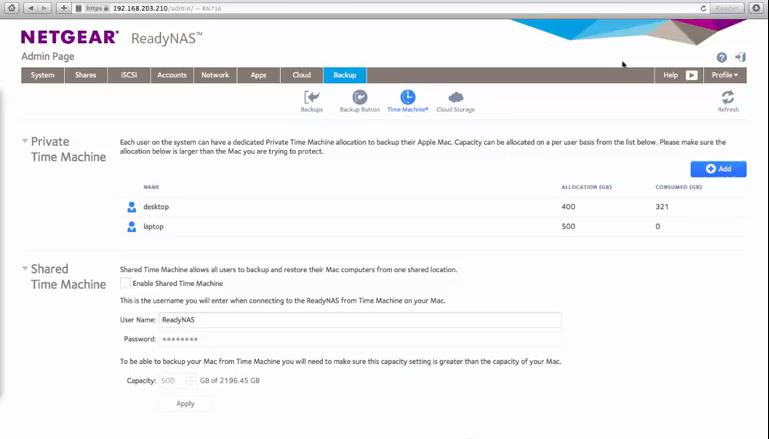Click the Add button

point(718,169)
